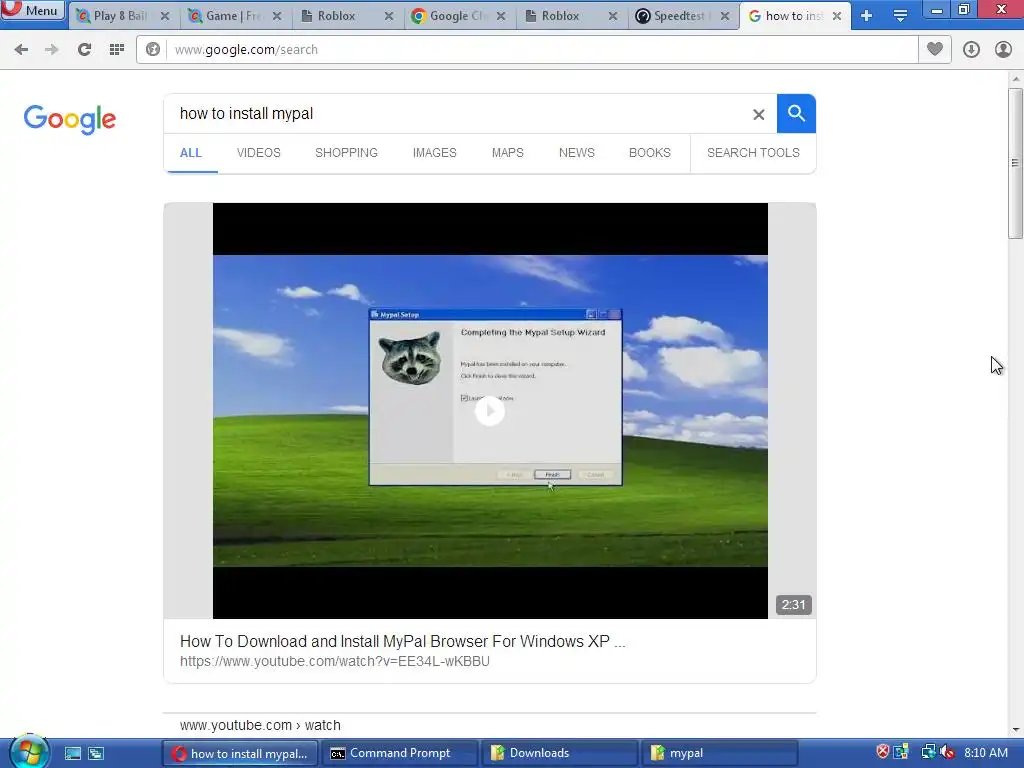Select the VIDEOS results tab
The image size is (1024, 768).
coord(259,153)
